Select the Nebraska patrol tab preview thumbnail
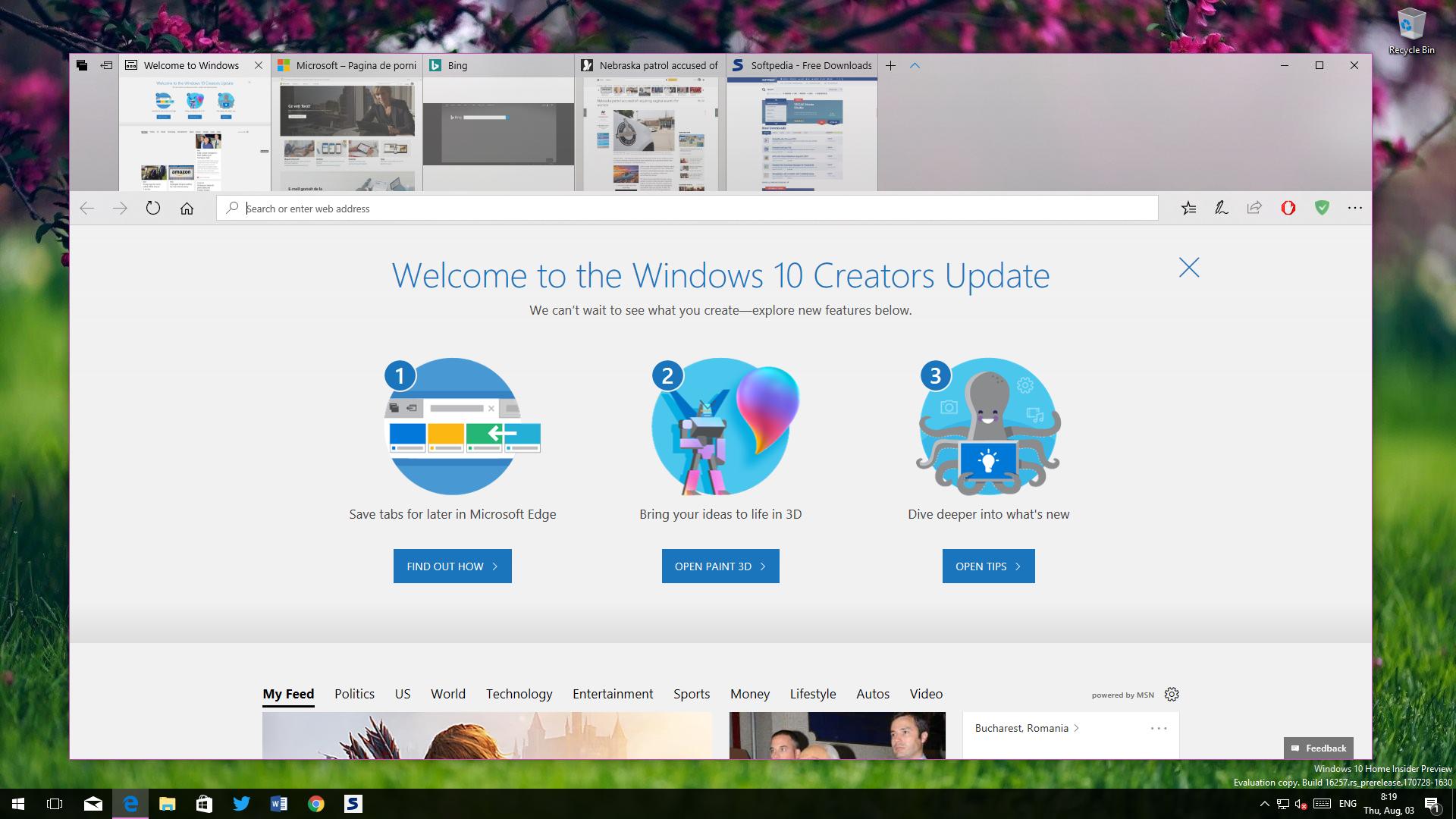Image resolution: width=1456 pixels, height=819 pixels. pyautogui.click(x=651, y=134)
